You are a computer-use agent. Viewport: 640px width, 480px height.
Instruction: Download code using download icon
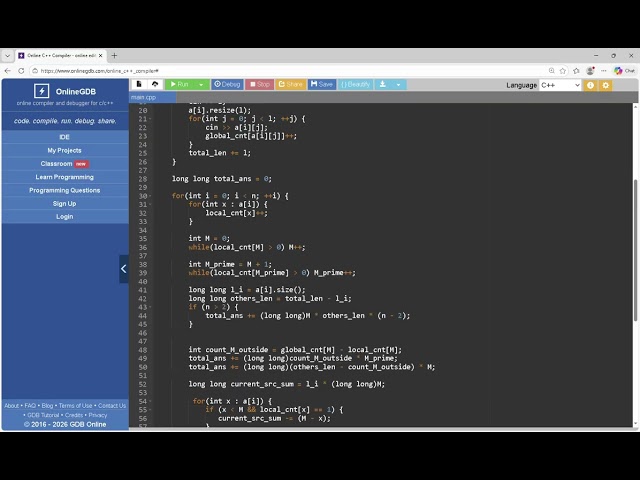coord(382,84)
